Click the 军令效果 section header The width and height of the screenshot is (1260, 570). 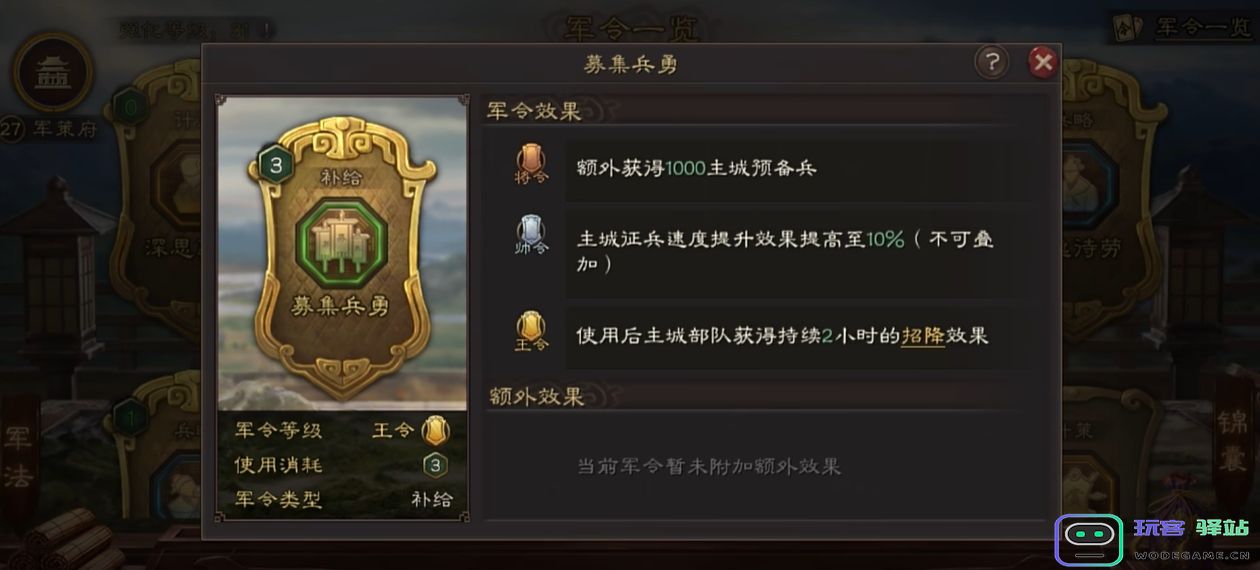[x=534, y=111]
